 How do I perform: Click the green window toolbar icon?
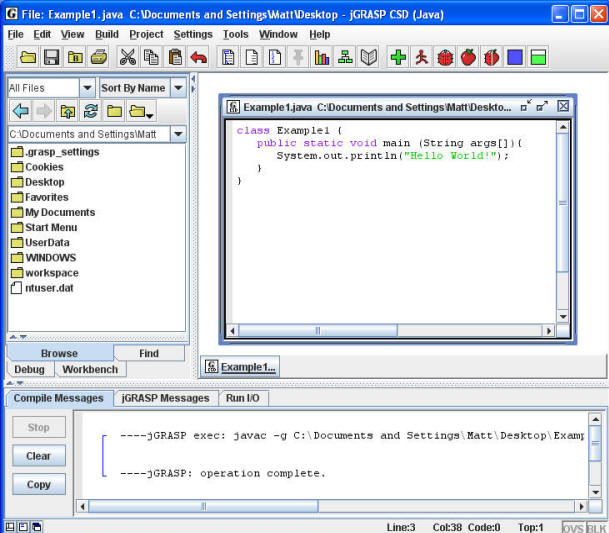click(538, 57)
